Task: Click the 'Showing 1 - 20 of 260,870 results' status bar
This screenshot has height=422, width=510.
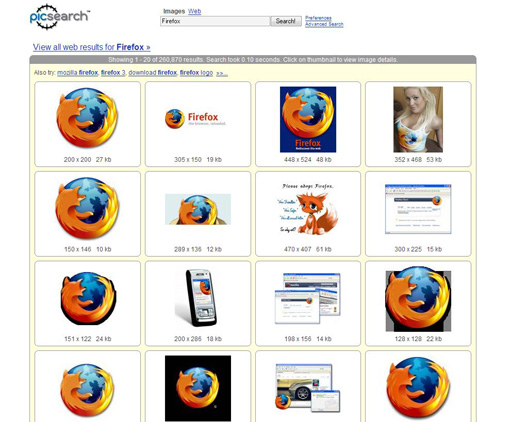Action: [253, 60]
